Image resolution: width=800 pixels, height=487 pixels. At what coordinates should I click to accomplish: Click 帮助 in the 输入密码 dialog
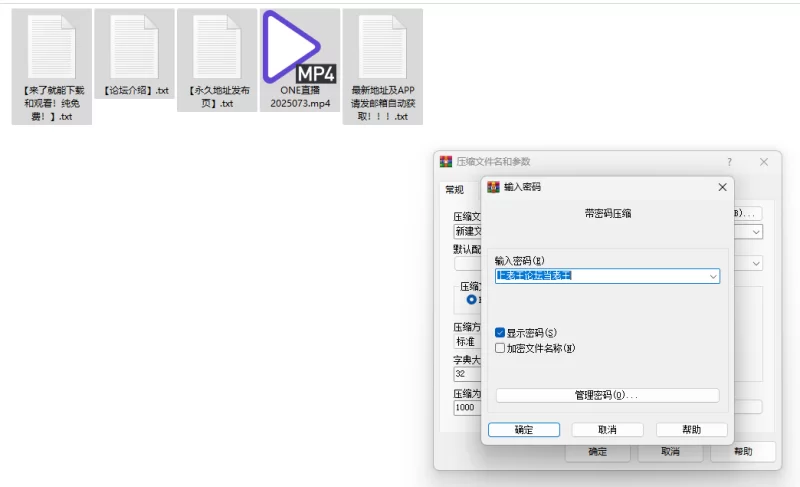click(691, 430)
